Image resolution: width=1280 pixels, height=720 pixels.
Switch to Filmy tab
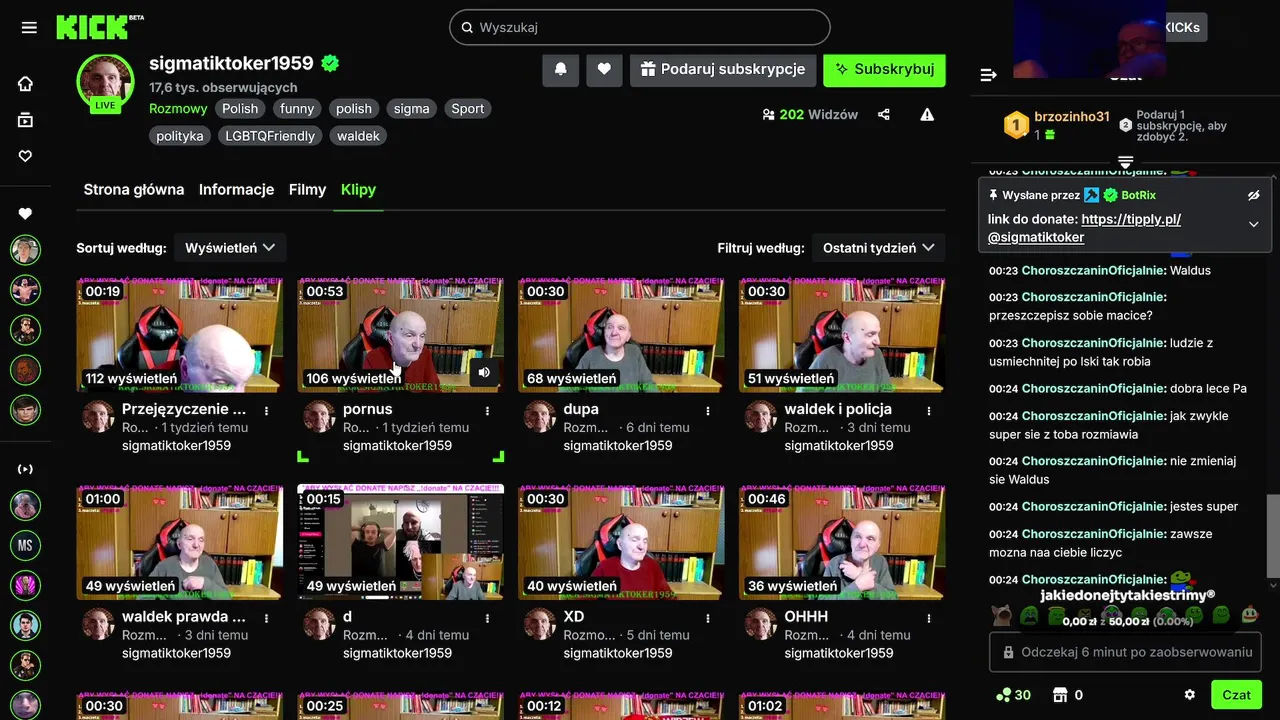(x=307, y=189)
